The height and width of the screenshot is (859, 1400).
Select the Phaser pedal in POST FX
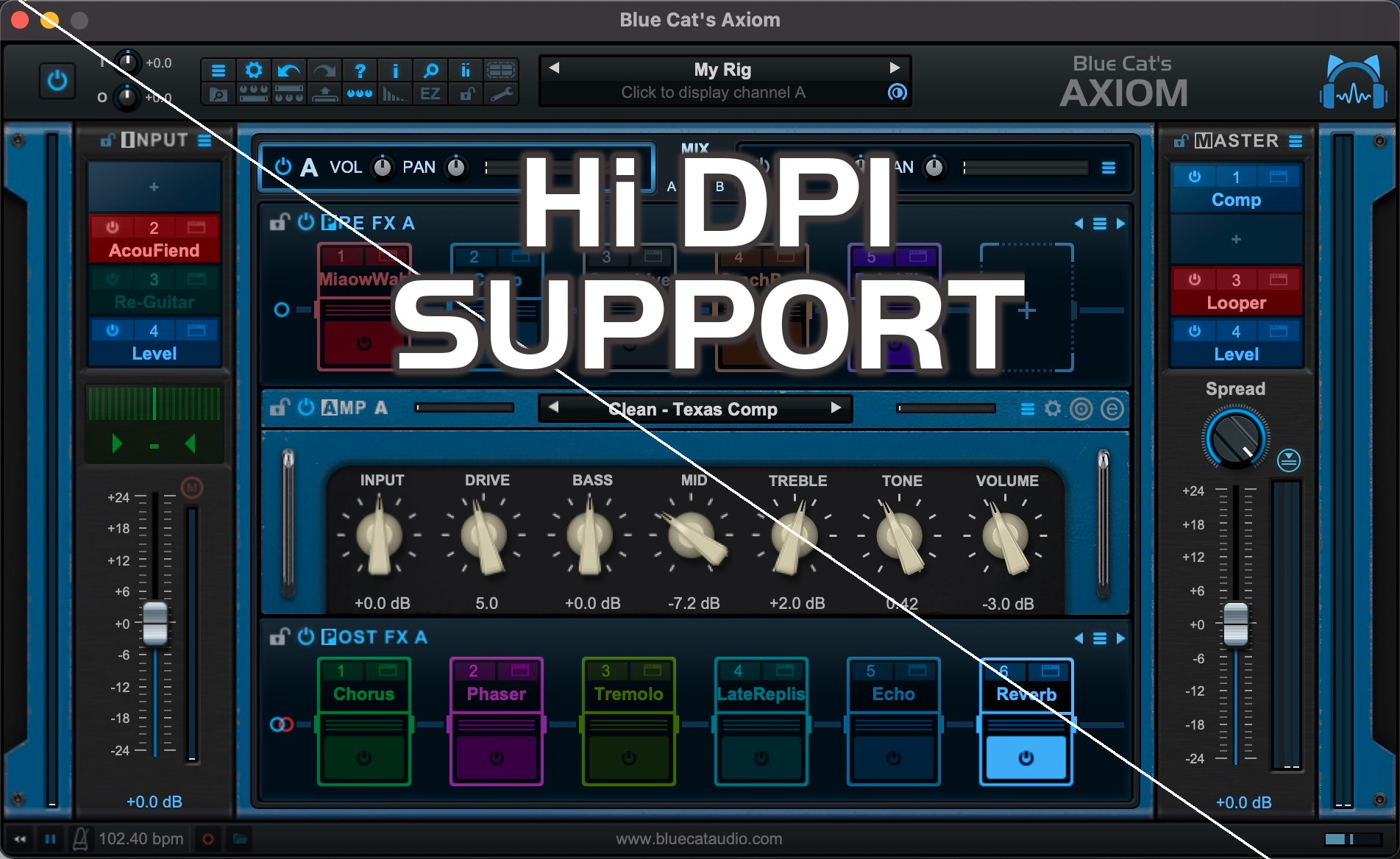coord(496,694)
